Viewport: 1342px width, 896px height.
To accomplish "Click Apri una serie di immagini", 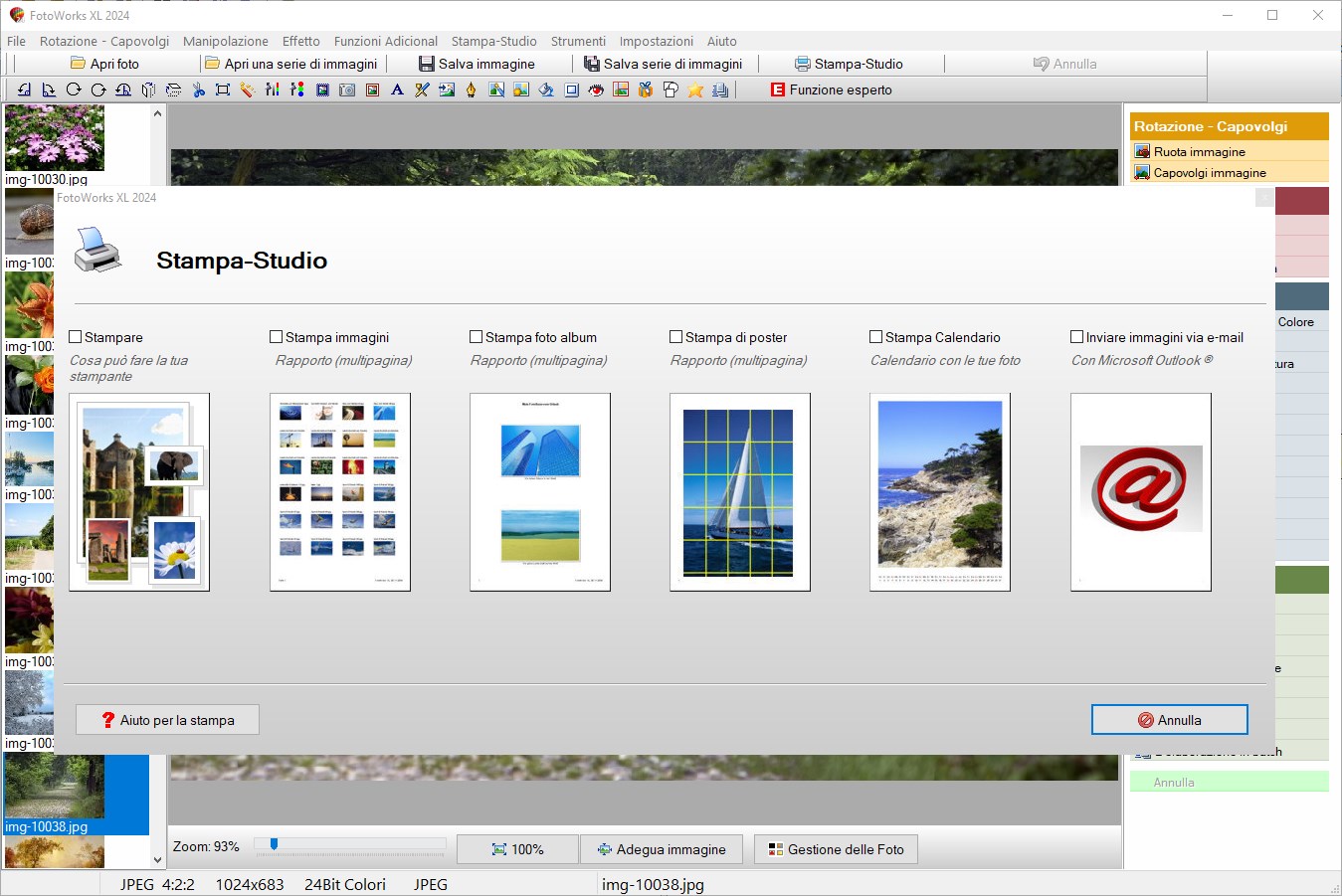I will 291,64.
